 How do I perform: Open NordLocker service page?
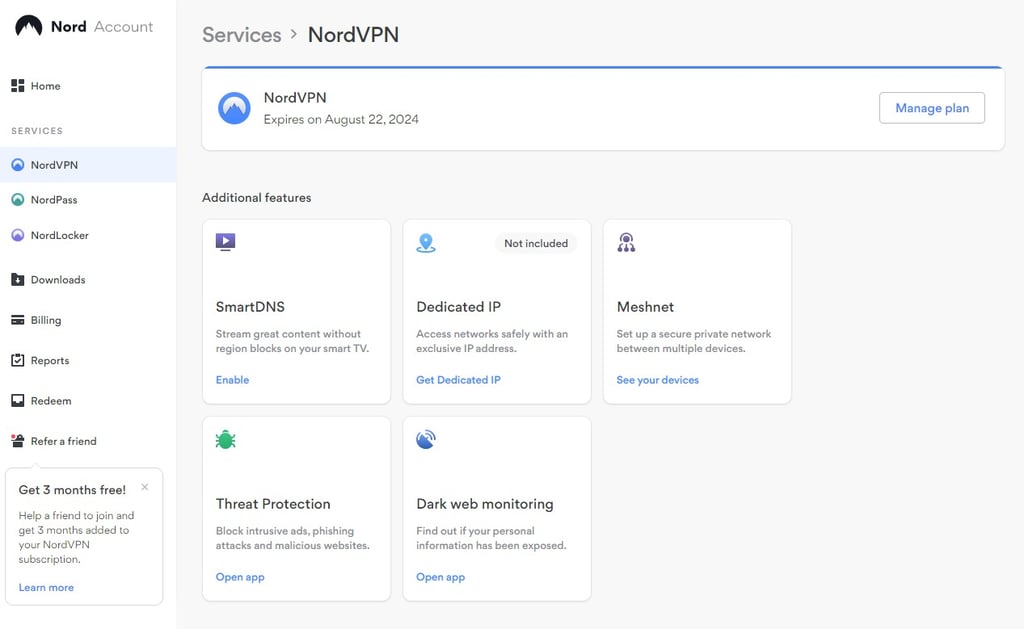click(88, 234)
